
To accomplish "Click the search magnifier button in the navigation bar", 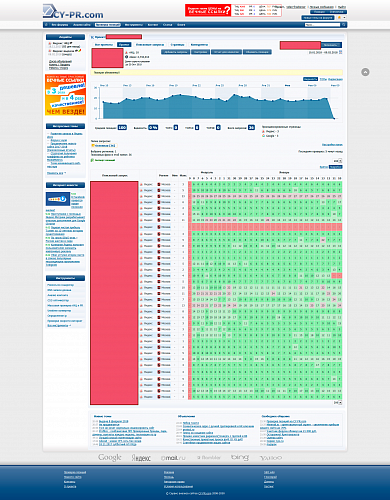I will (344, 25).
